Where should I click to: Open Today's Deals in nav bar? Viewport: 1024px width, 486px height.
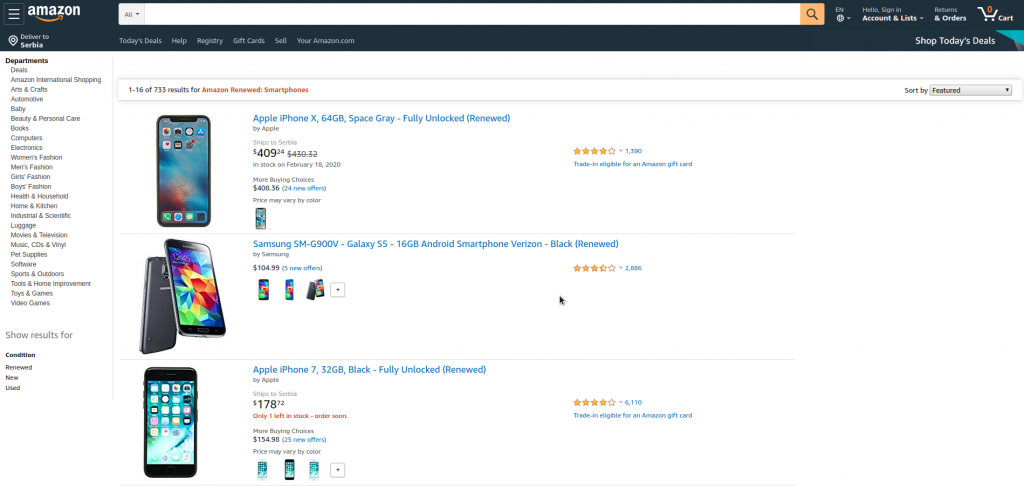click(x=140, y=40)
